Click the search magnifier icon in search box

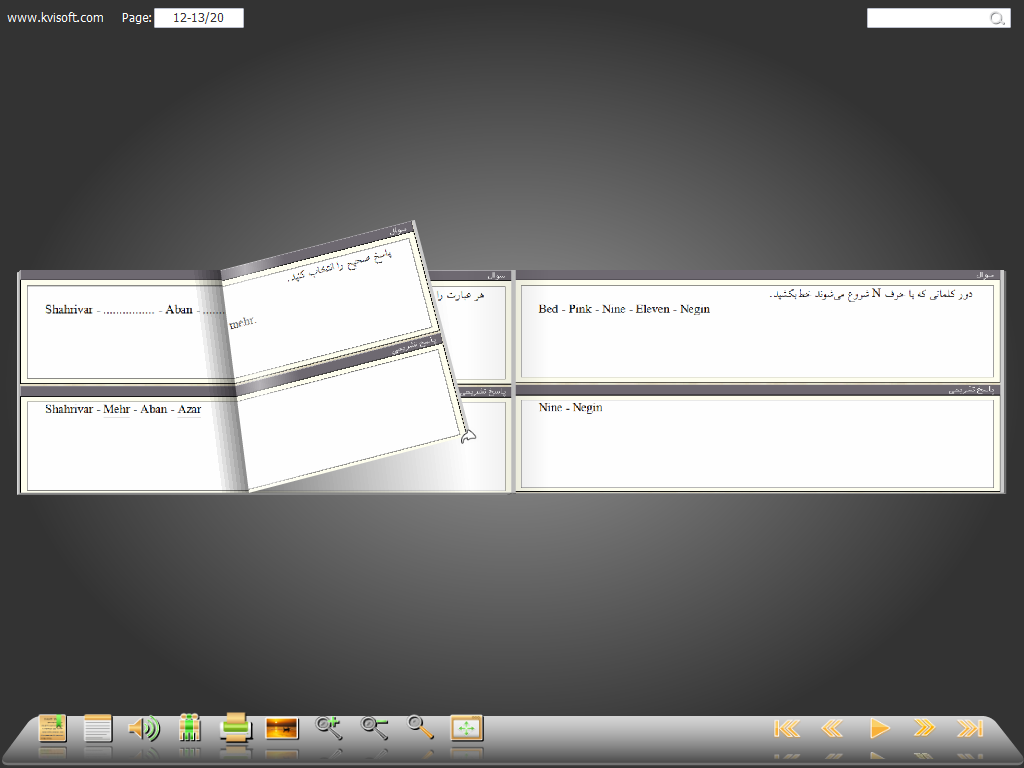pos(997,18)
